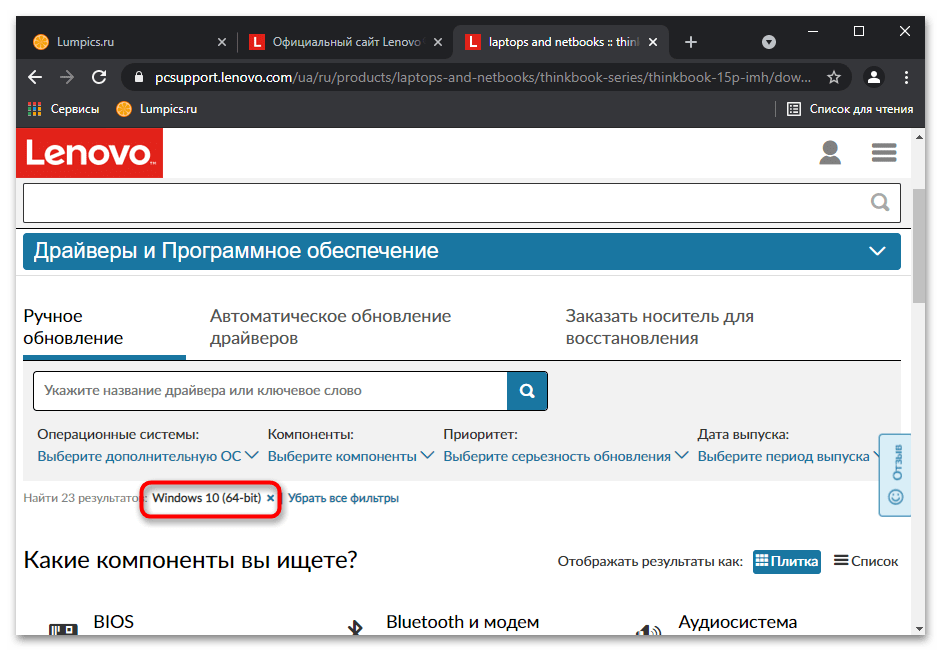Screen dimensions: 941x651
Task: Open the Chrome profile avatar icon
Action: (874, 77)
